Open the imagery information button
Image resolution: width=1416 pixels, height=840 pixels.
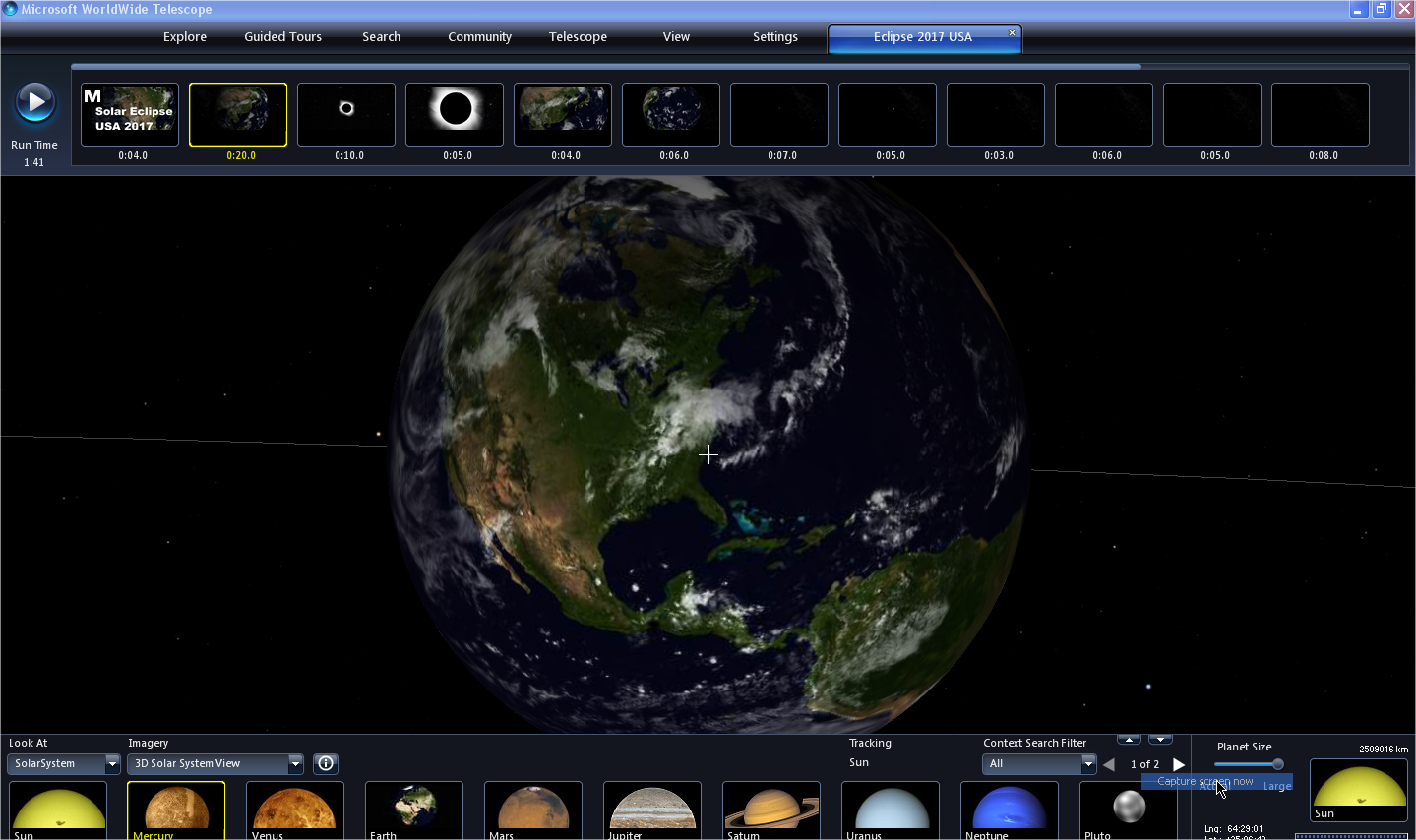click(x=326, y=763)
